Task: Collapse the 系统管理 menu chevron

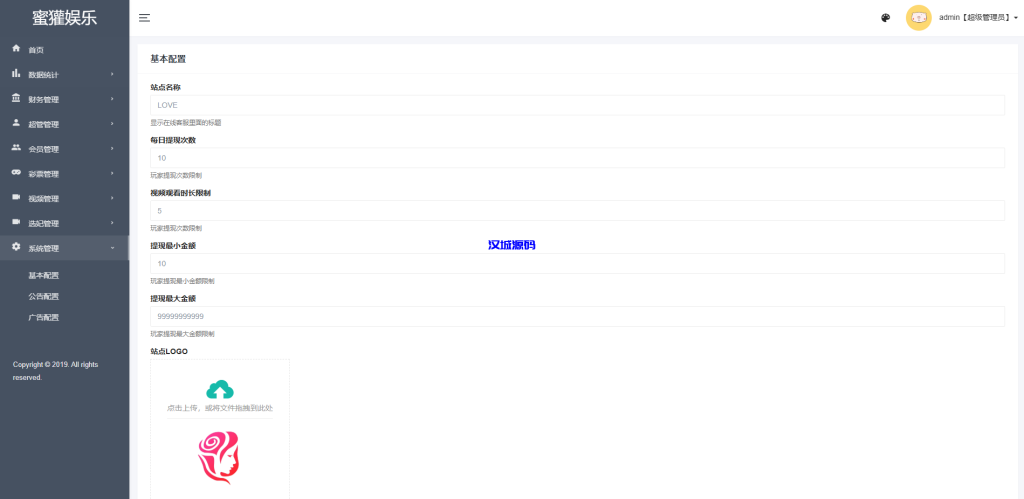Action: point(112,248)
